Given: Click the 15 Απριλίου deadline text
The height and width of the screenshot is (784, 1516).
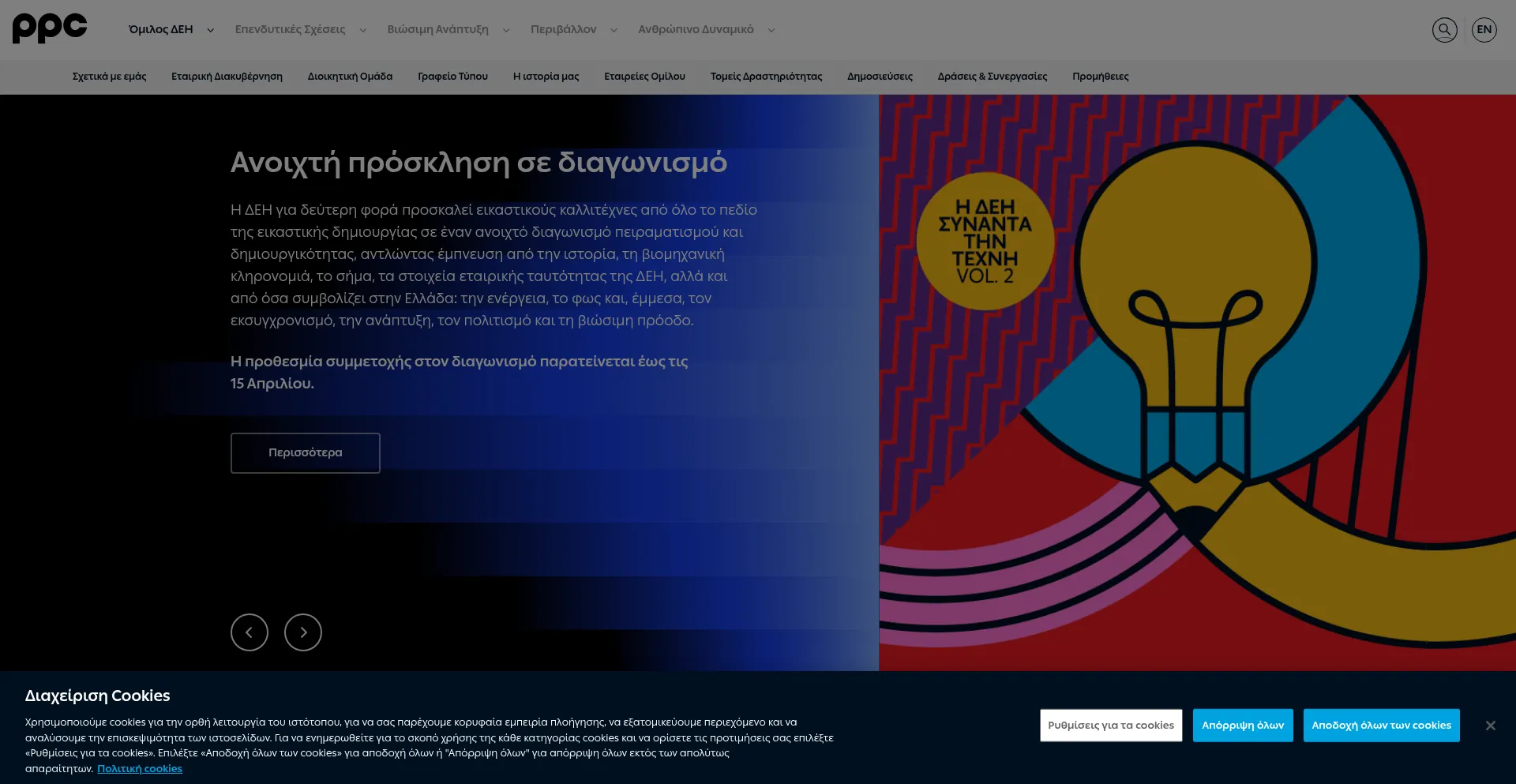Looking at the screenshot, I should (x=272, y=384).
